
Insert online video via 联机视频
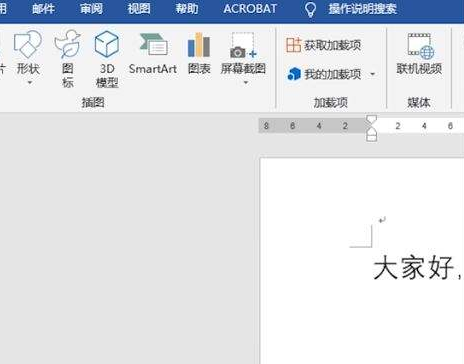[x=419, y=53]
